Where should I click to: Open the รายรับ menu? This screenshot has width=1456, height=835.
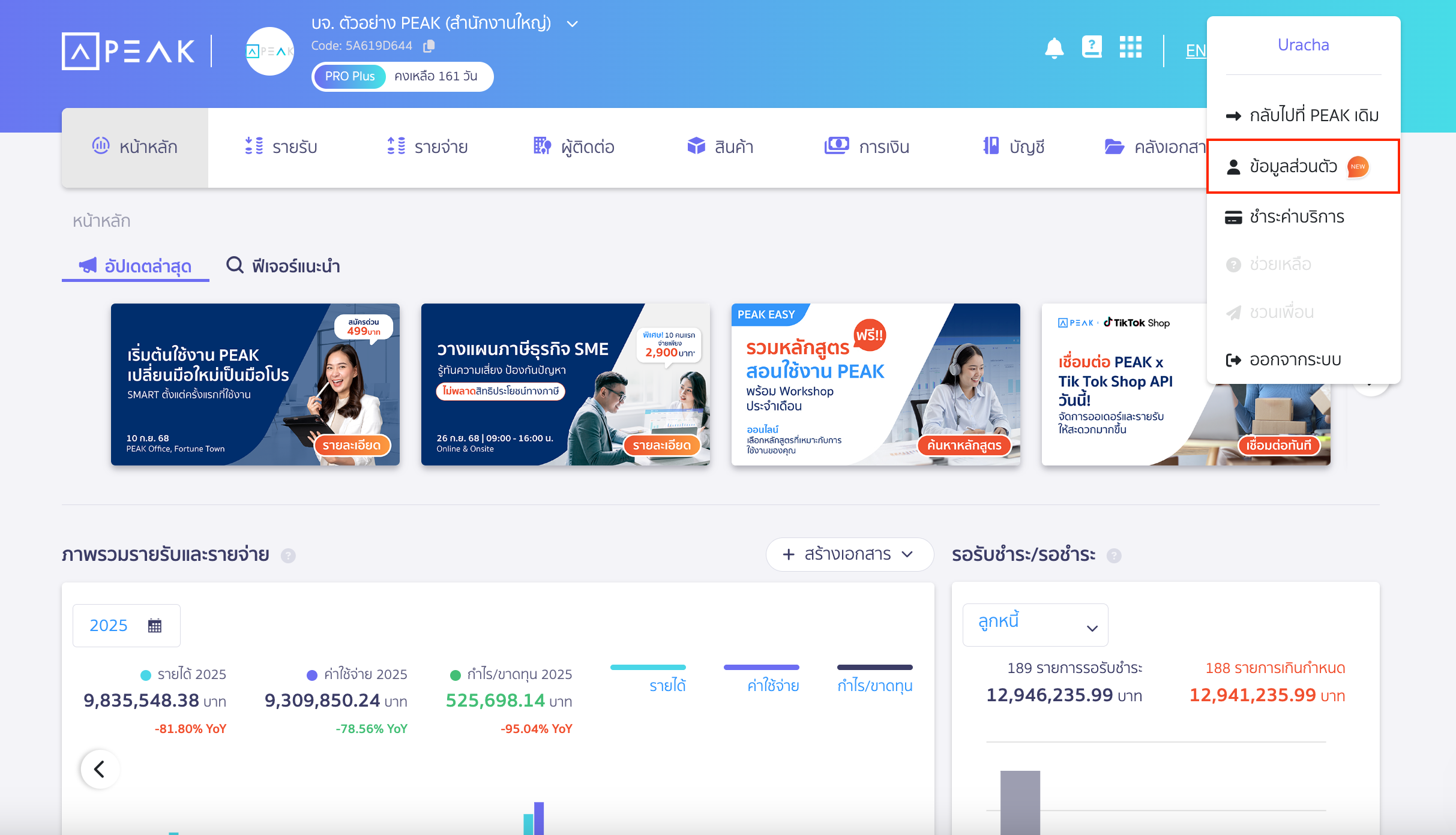tap(281, 148)
